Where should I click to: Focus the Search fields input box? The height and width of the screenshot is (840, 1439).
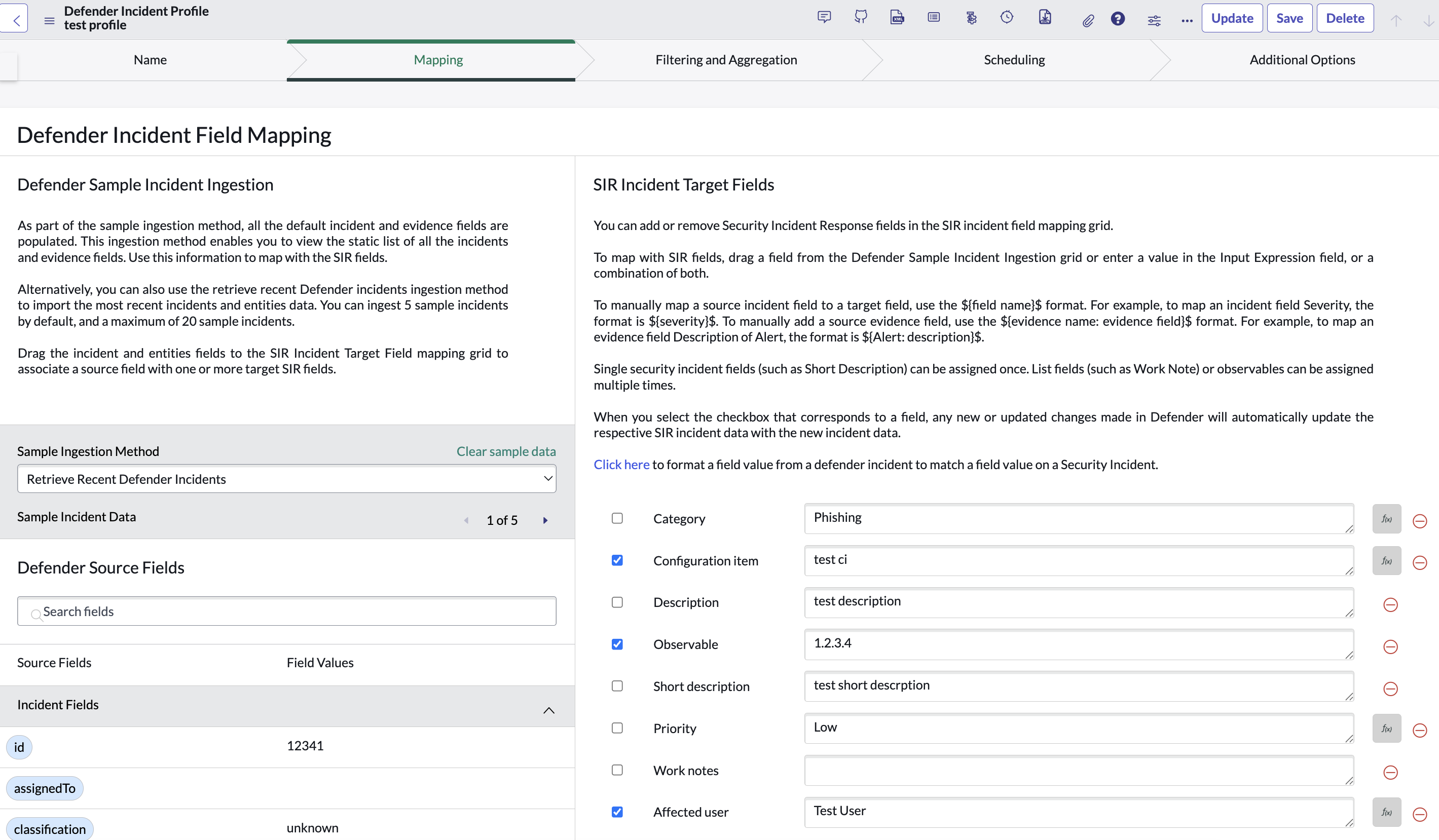click(x=287, y=611)
